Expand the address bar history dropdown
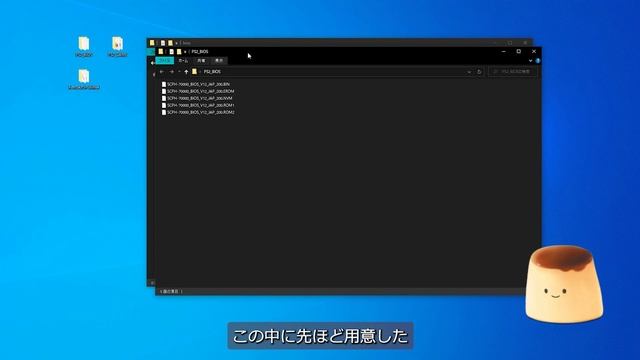 [469, 72]
